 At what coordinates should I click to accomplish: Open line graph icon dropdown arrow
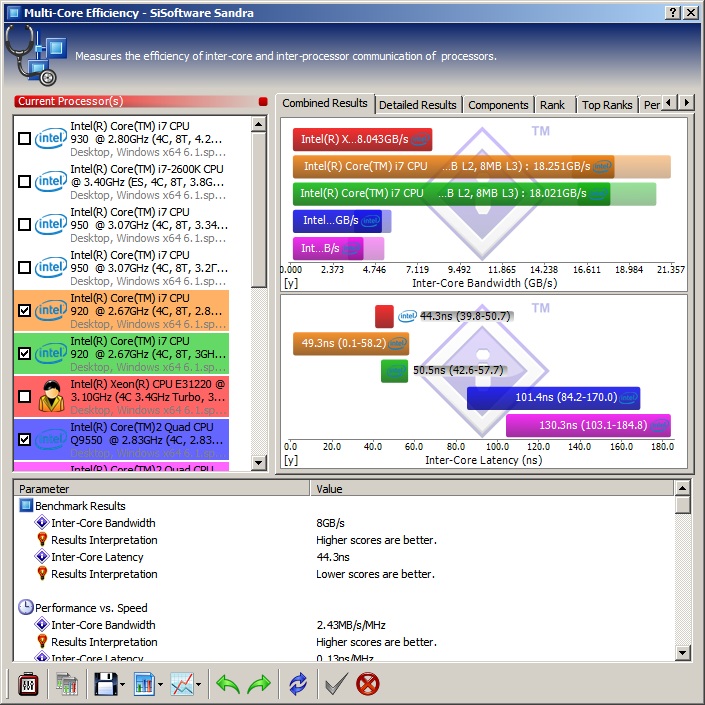coord(198,685)
